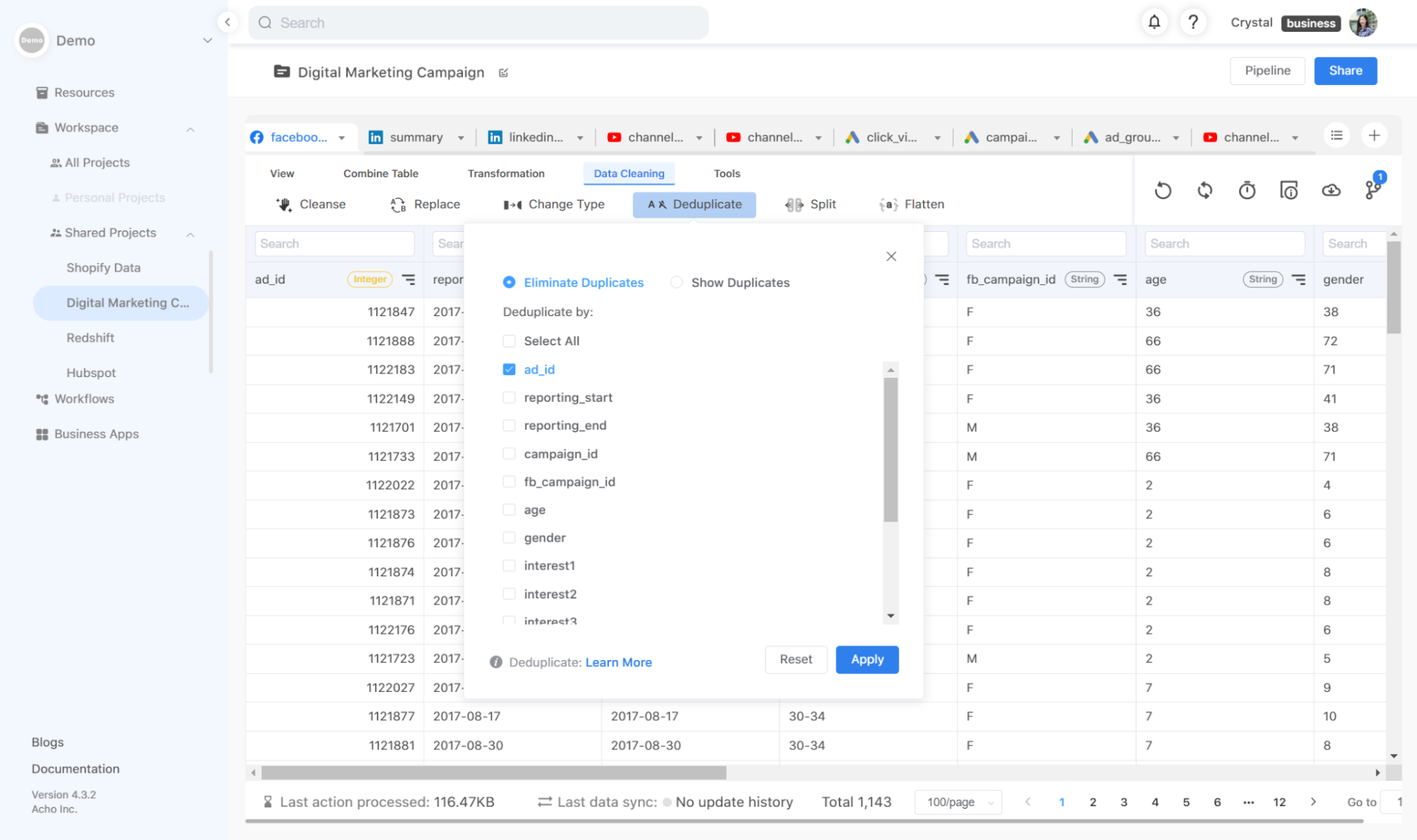Open the 100/page rows dropdown

coord(958,802)
